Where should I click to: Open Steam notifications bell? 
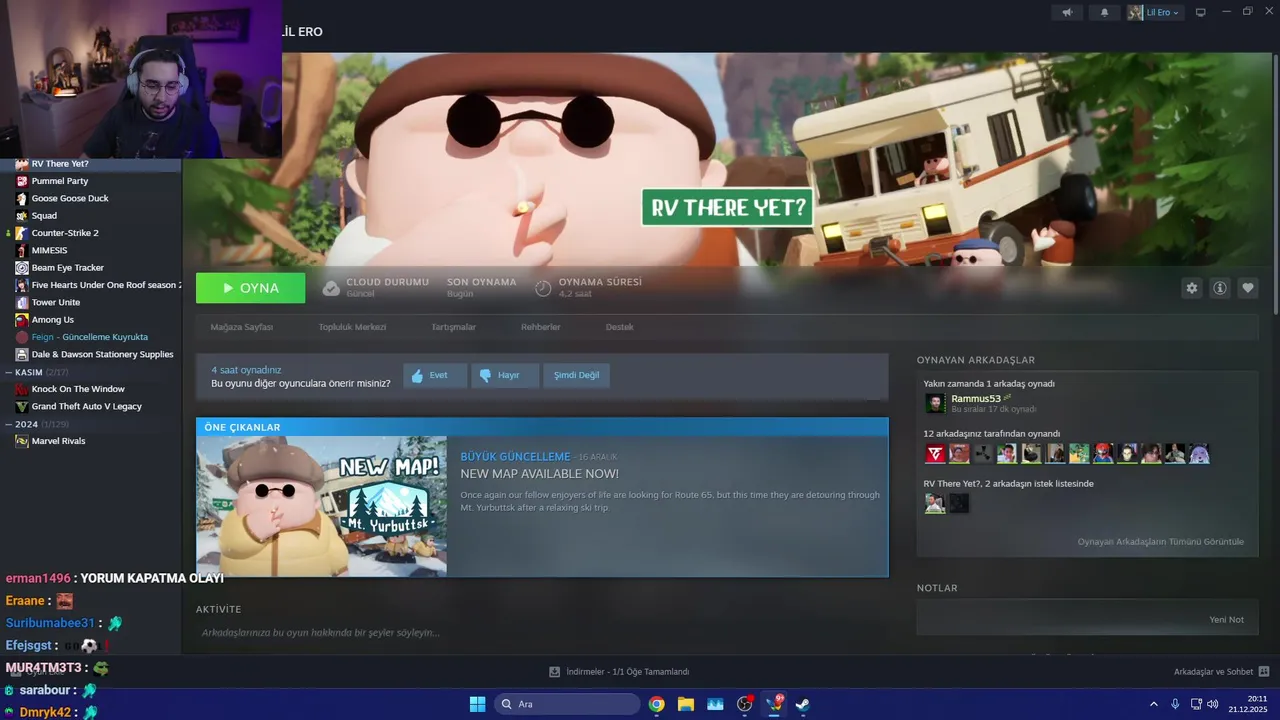(x=1104, y=12)
